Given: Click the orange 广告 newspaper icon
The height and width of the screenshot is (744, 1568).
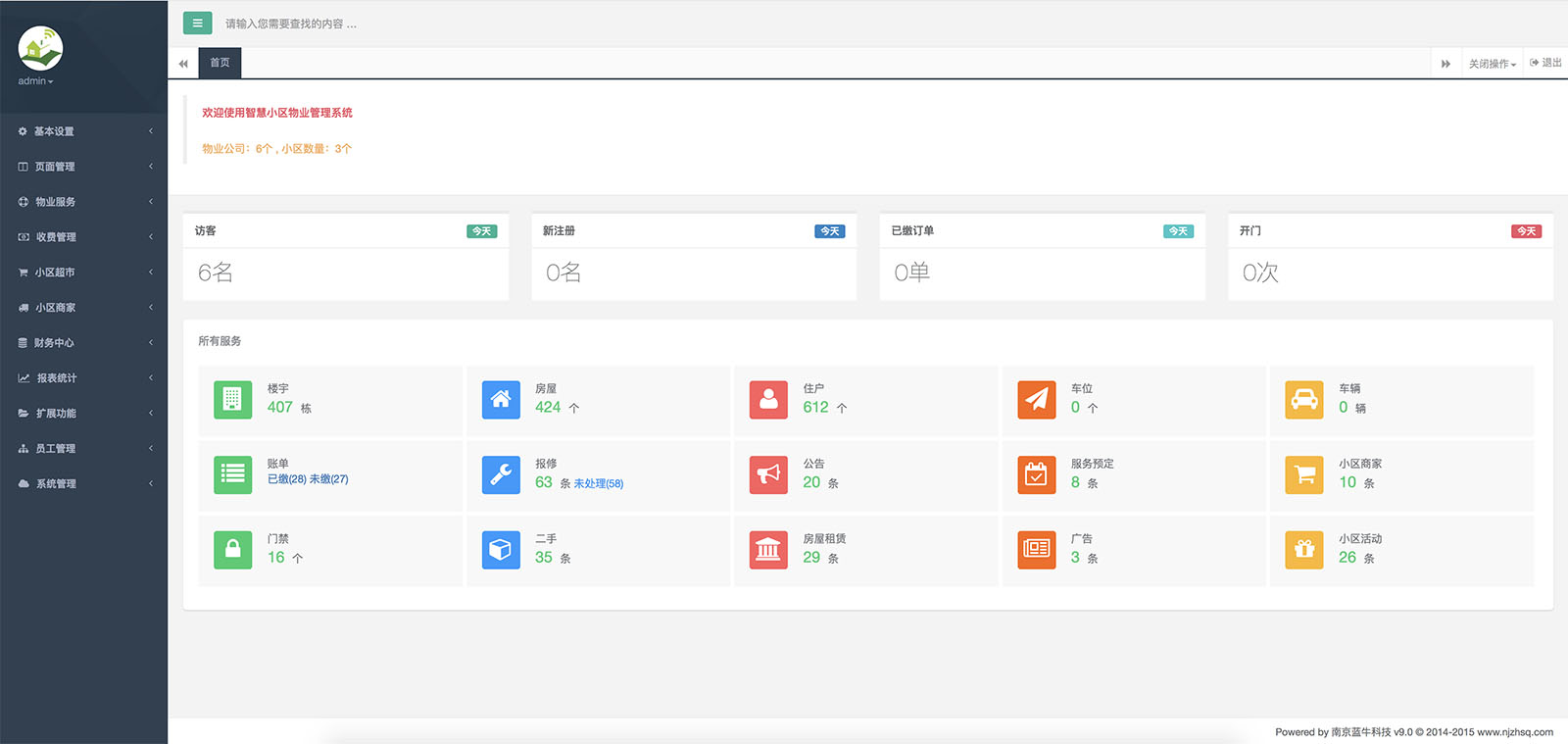Looking at the screenshot, I should (x=1037, y=550).
